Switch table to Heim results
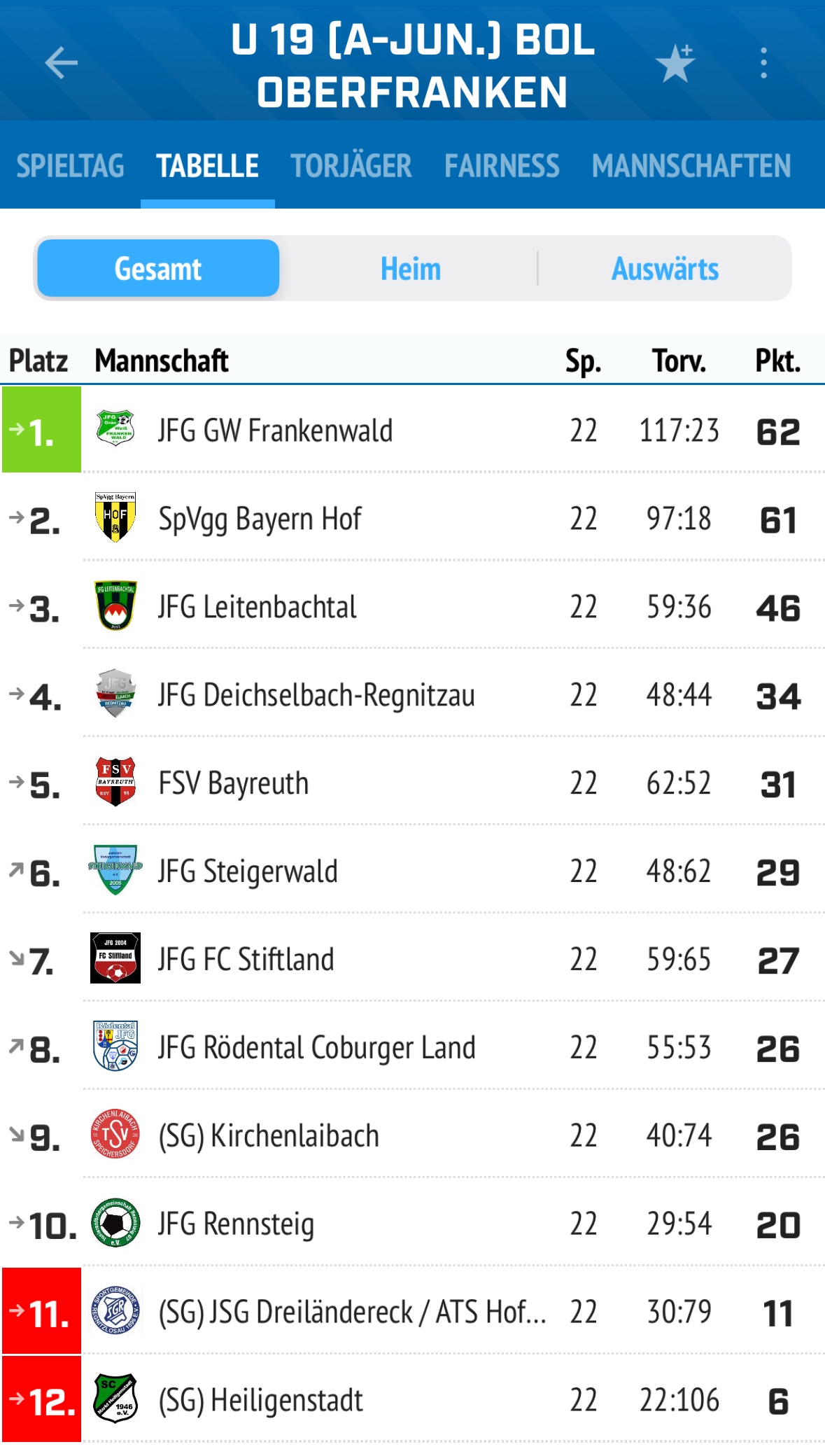825x1456 pixels. click(x=411, y=269)
